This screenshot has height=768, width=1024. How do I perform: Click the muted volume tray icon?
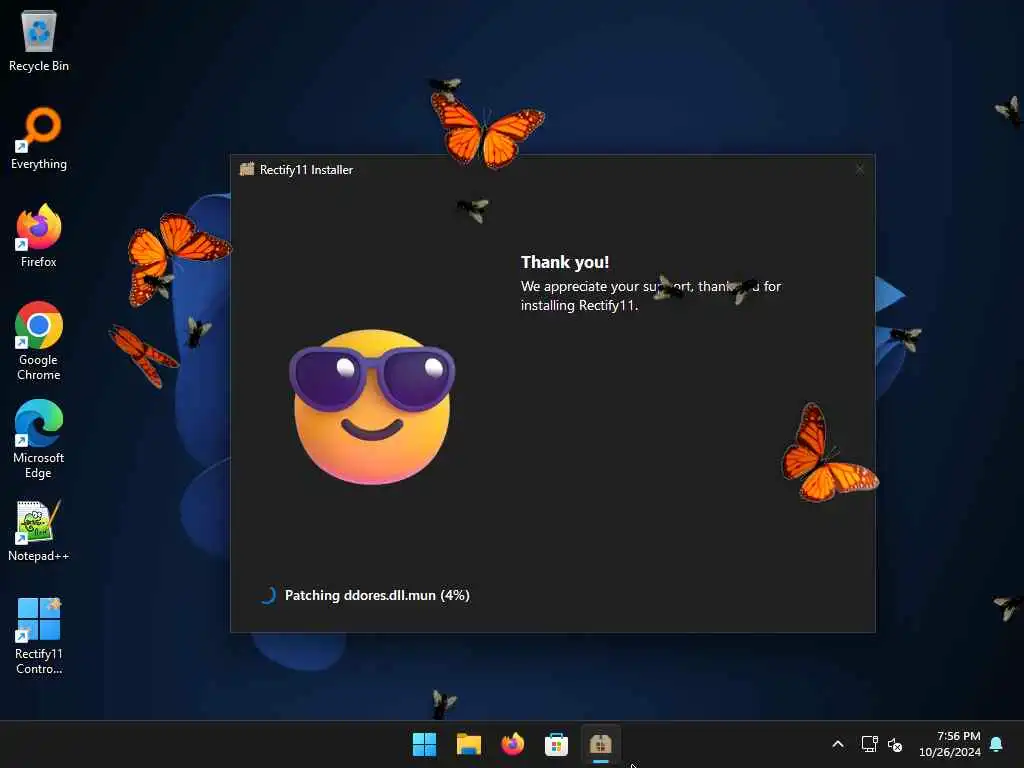click(x=895, y=744)
